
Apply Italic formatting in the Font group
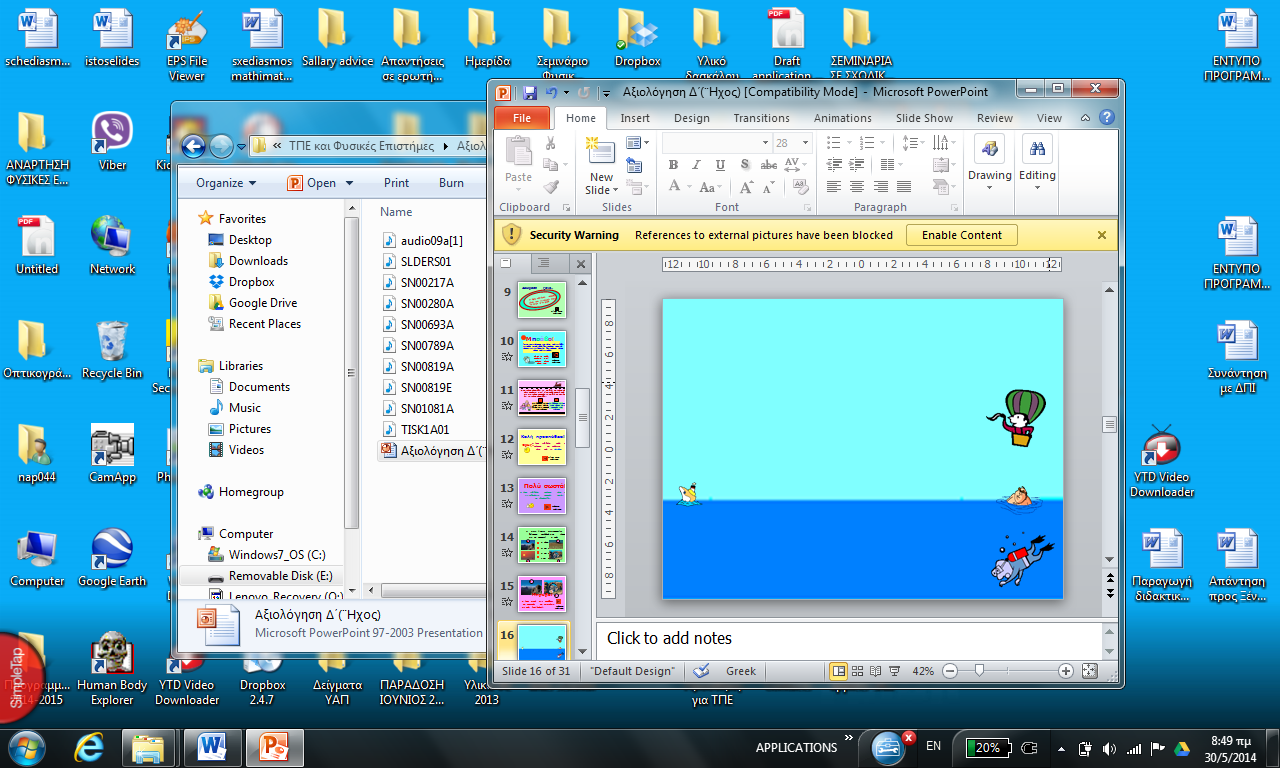click(x=698, y=165)
